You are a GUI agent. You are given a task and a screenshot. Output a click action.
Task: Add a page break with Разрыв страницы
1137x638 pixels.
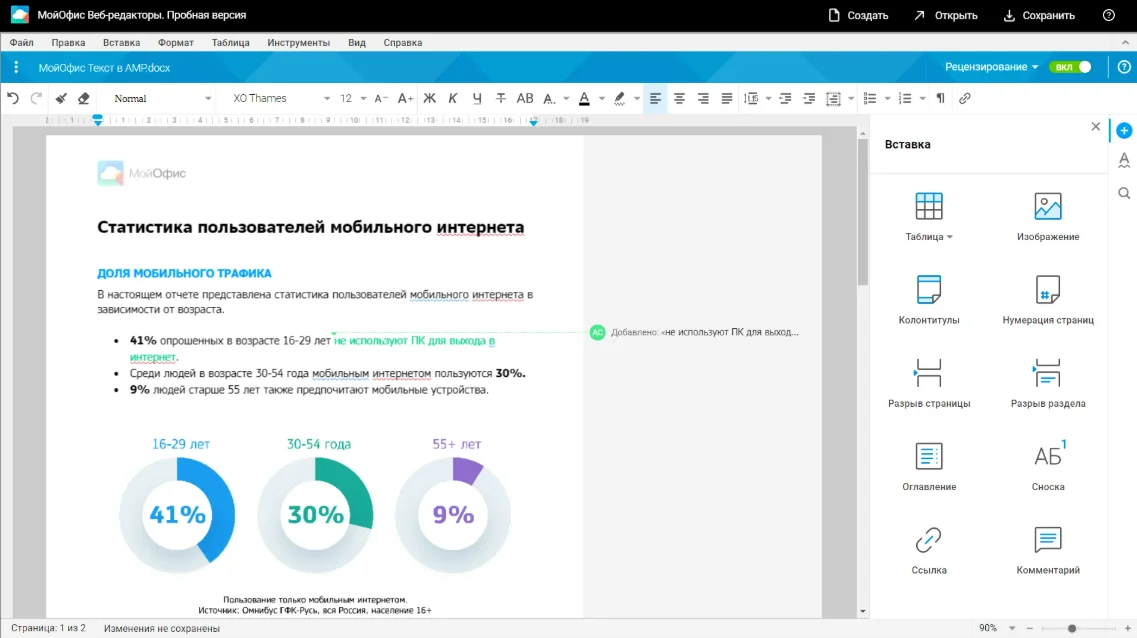pyautogui.click(x=928, y=373)
